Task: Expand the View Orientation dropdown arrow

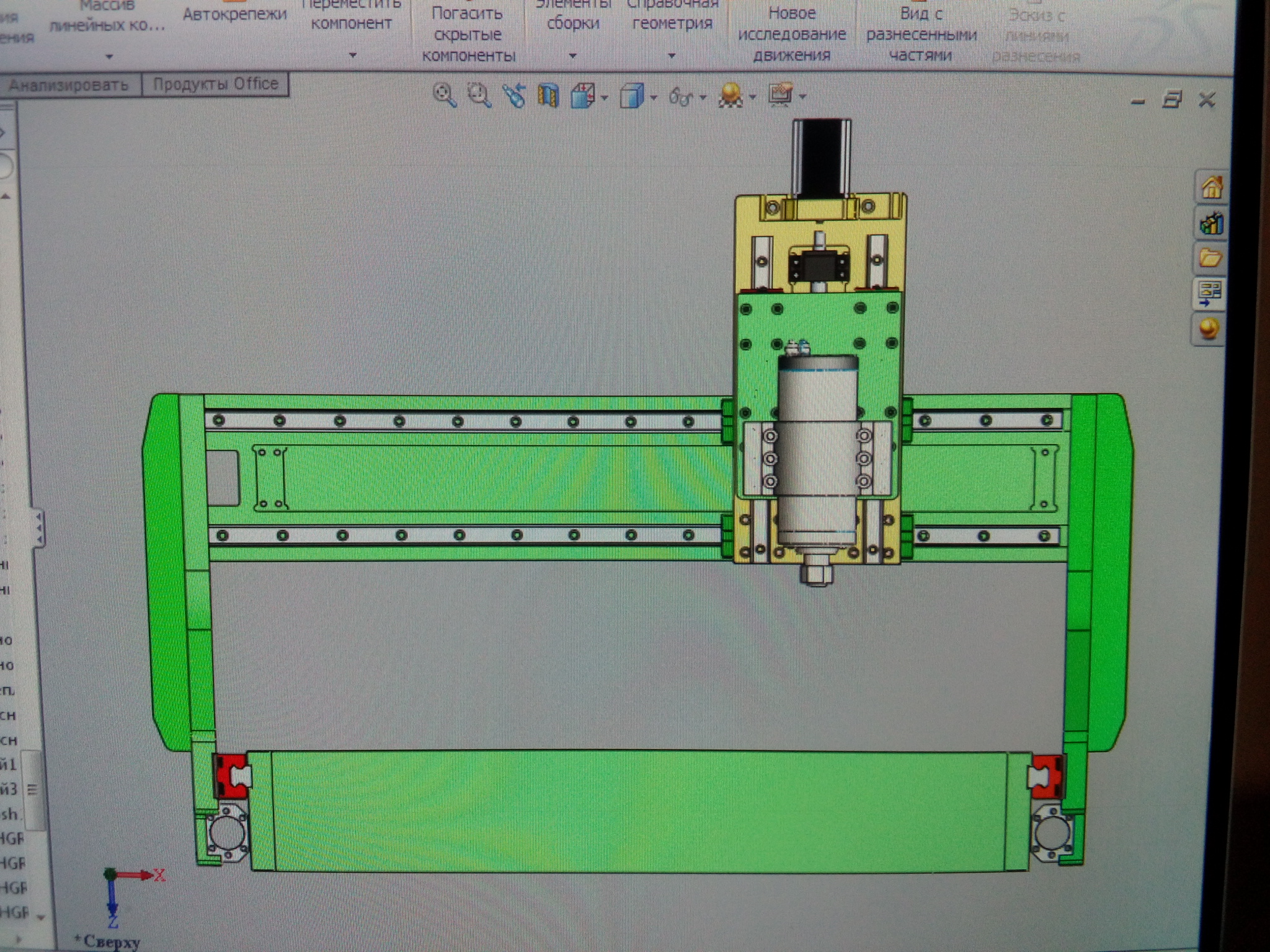Action: [605, 98]
